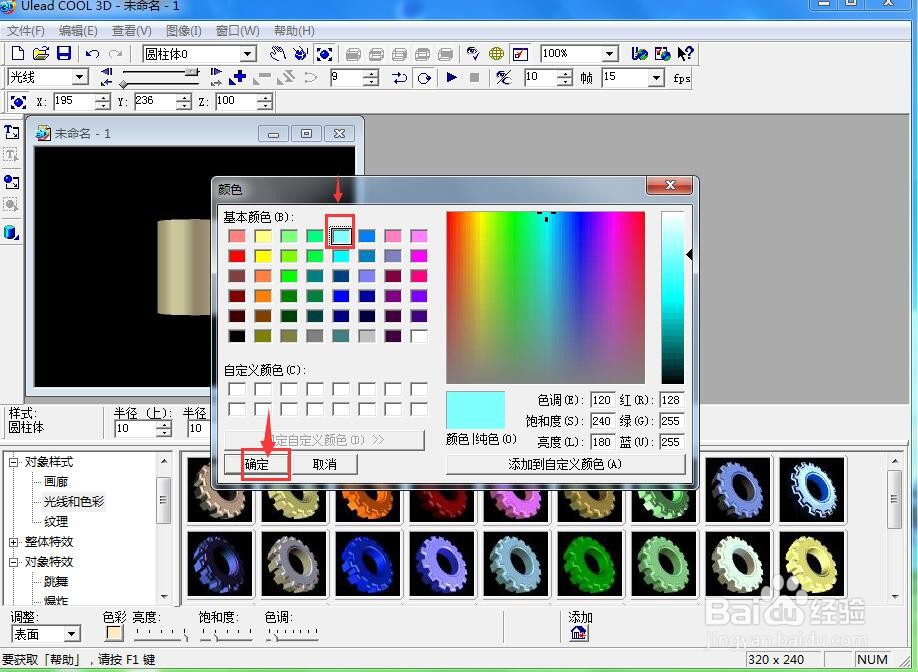Screen dimensions: 918x672
Task: Click the Create animation file icon
Action: (663, 54)
